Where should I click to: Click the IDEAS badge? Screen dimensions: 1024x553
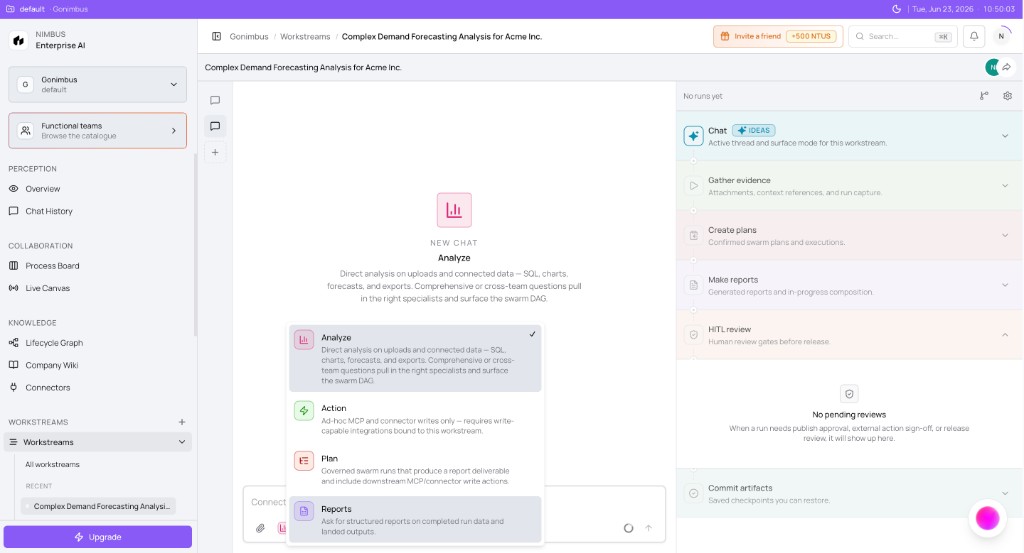pos(753,130)
